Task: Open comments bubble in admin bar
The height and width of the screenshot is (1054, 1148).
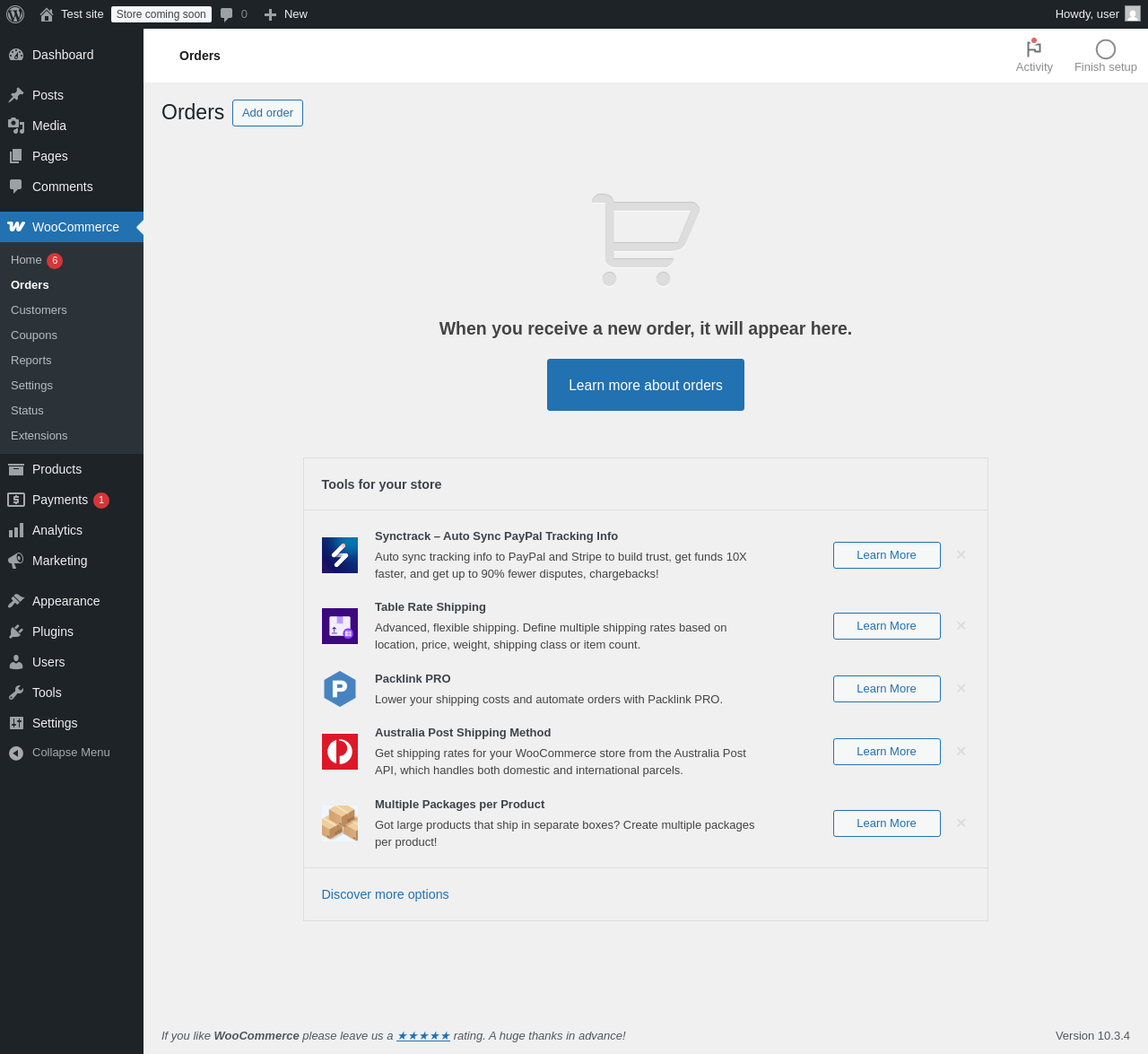Action: coord(227,14)
